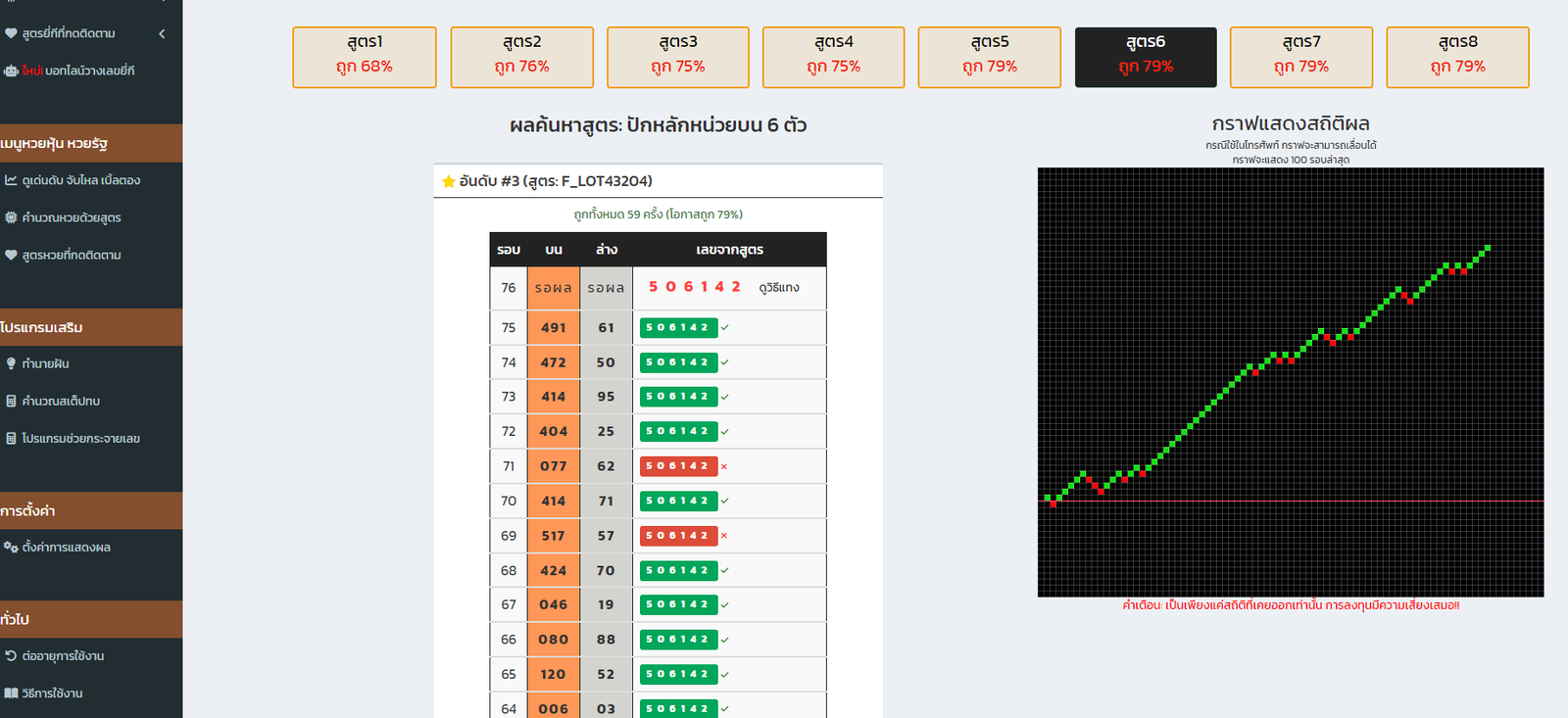The image size is (1568, 718).
Task: Collapse the sidebar with the left chevron
Action: [162, 33]
